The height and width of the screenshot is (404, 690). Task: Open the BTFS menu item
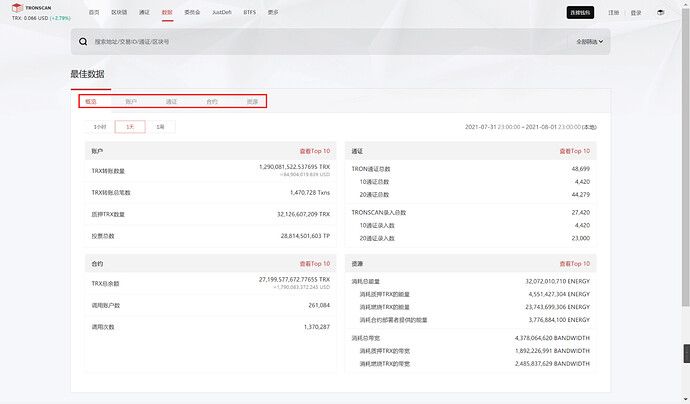click(250, 12)
